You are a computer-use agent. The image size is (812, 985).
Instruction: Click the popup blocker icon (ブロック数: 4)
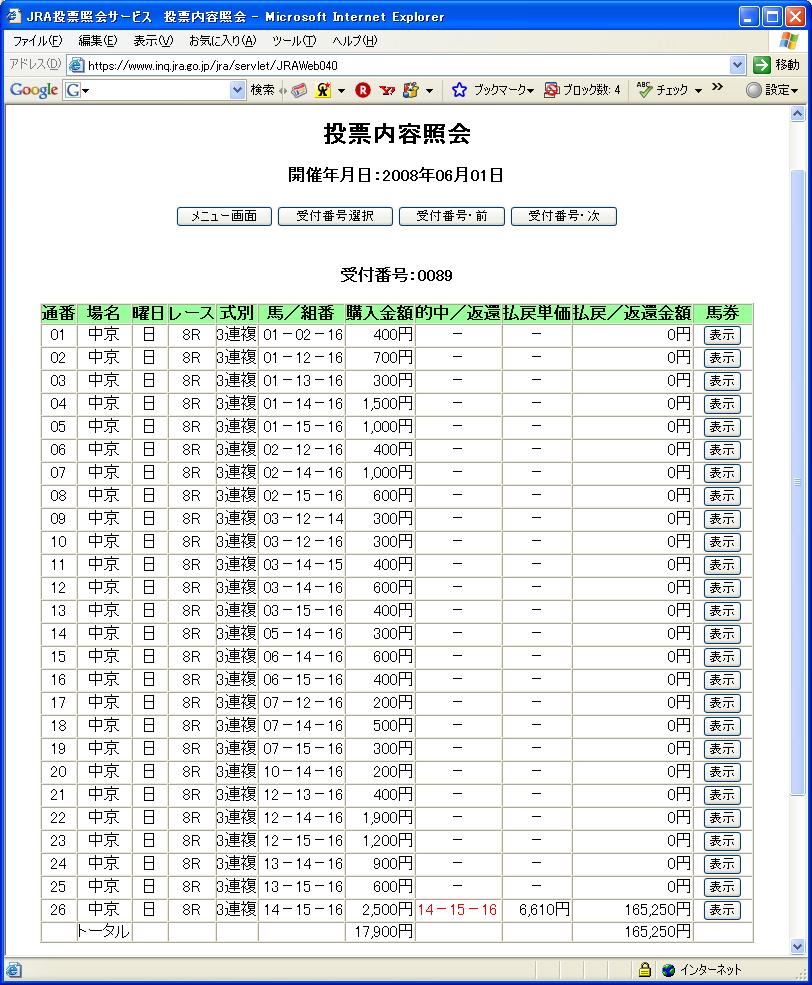coord(551,90)
